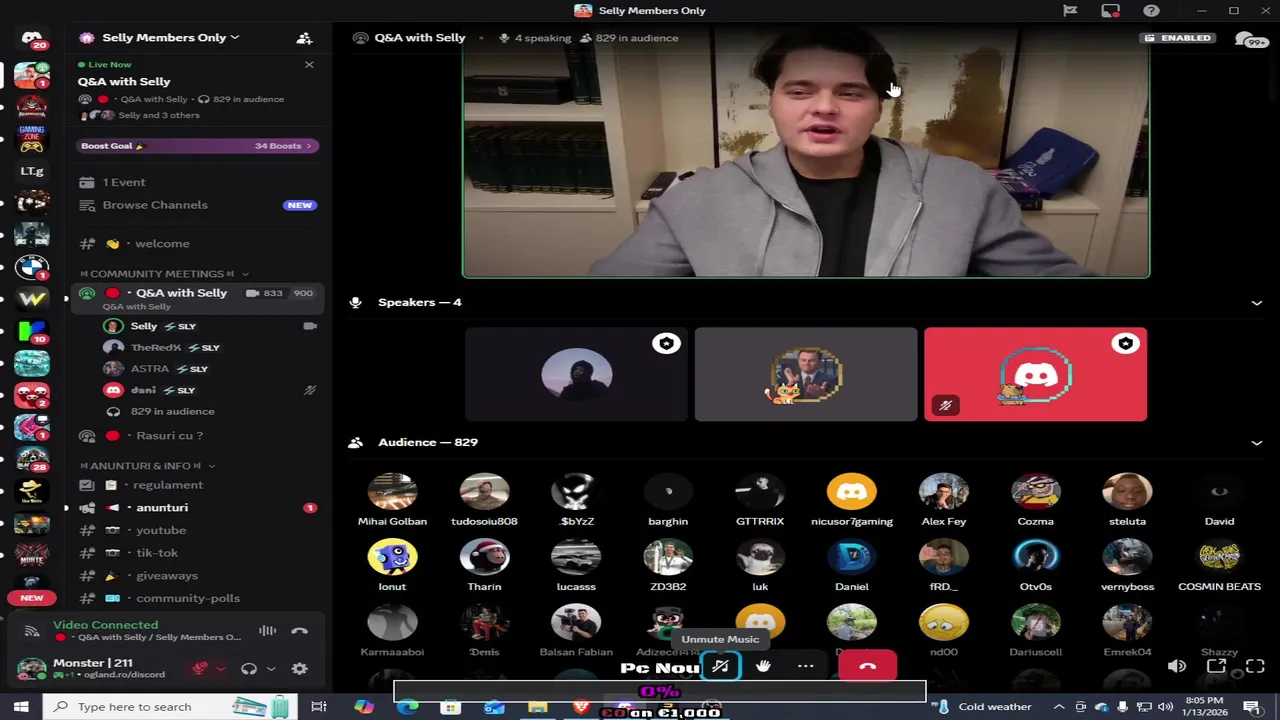Click audience member COSMIN BEATS
Image resolution: width=1280 pixels, height=720 pixels.
1219,565
